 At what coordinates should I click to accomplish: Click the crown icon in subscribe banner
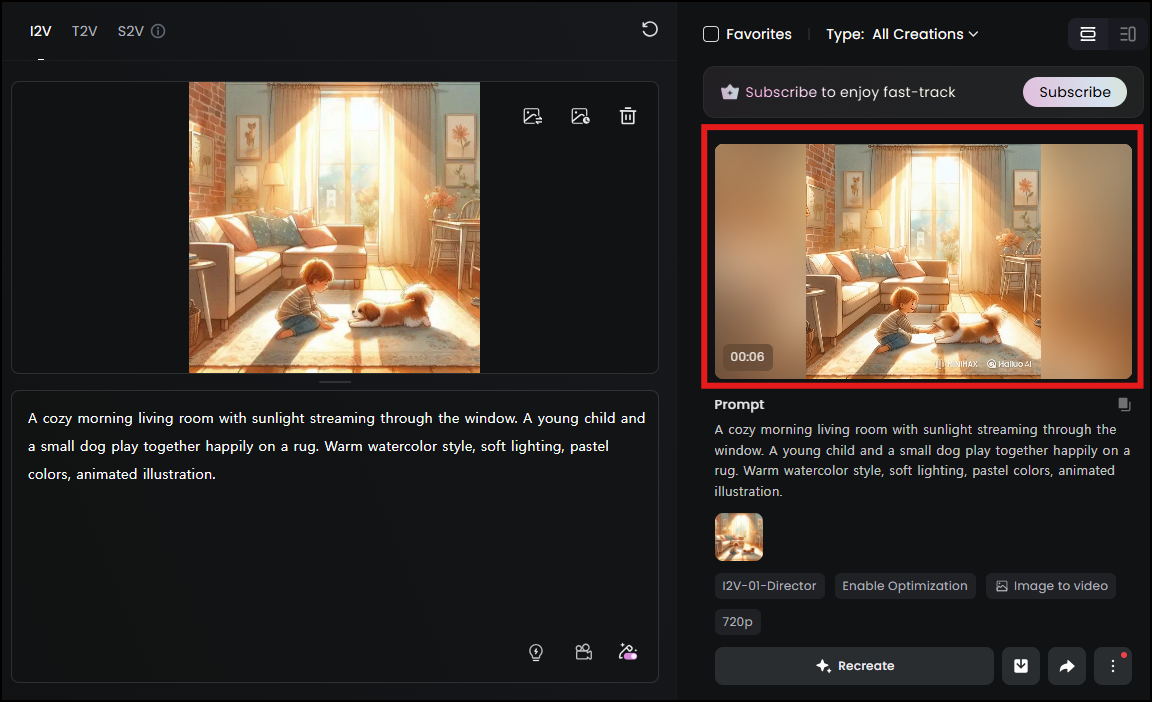click(730, 92)
